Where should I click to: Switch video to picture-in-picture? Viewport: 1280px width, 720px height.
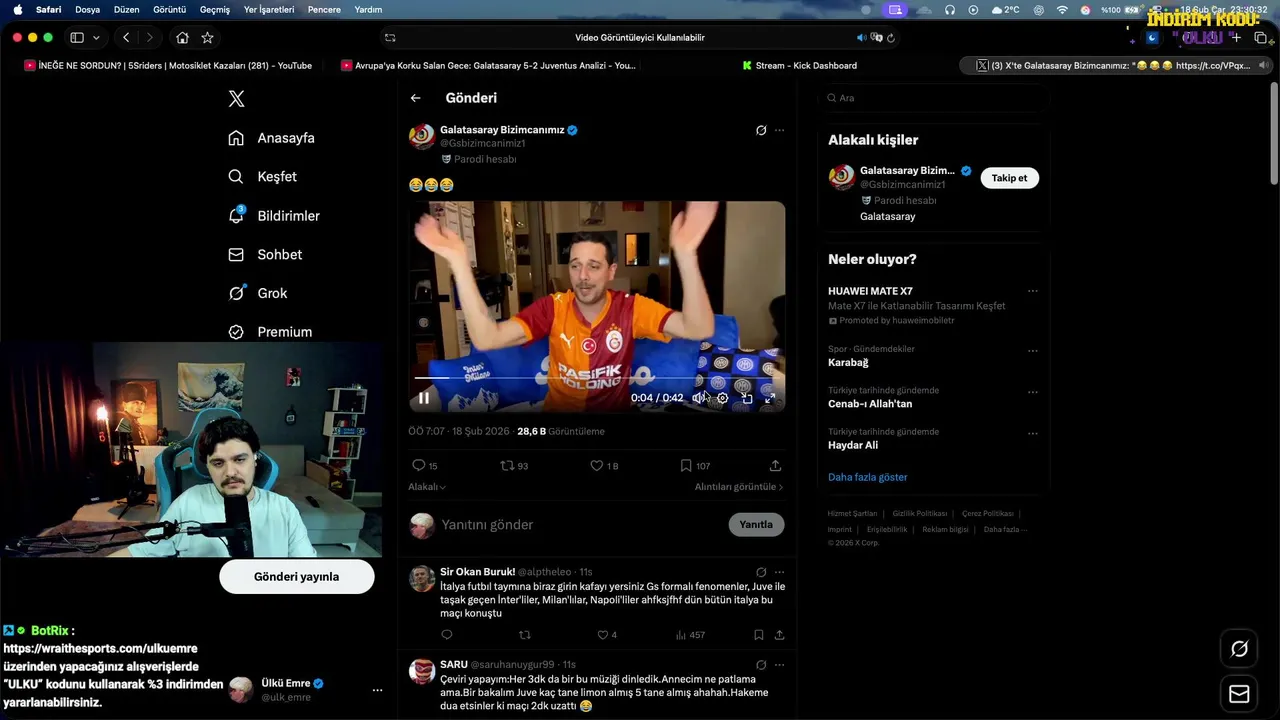746,398
